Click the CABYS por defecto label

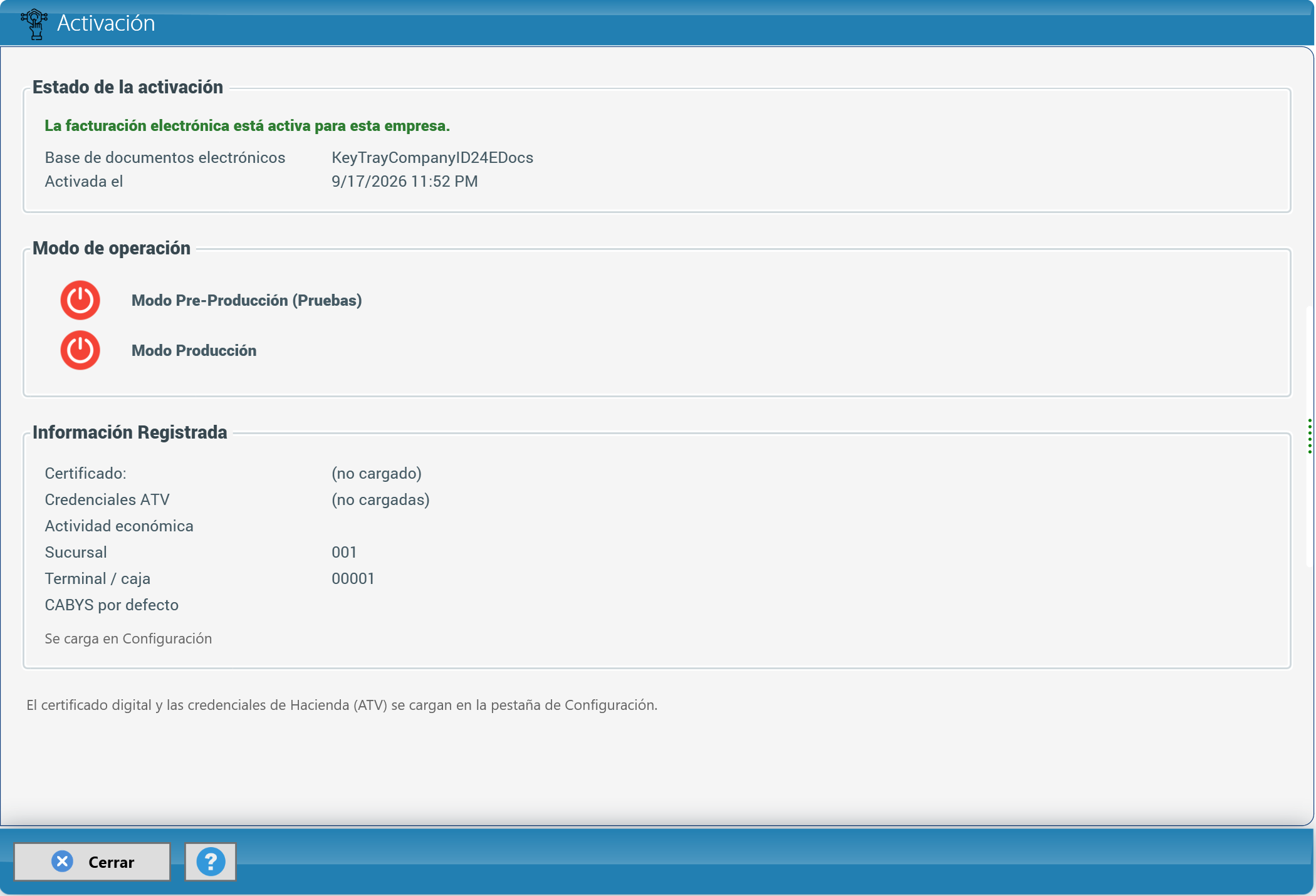(x=112, y=605)
